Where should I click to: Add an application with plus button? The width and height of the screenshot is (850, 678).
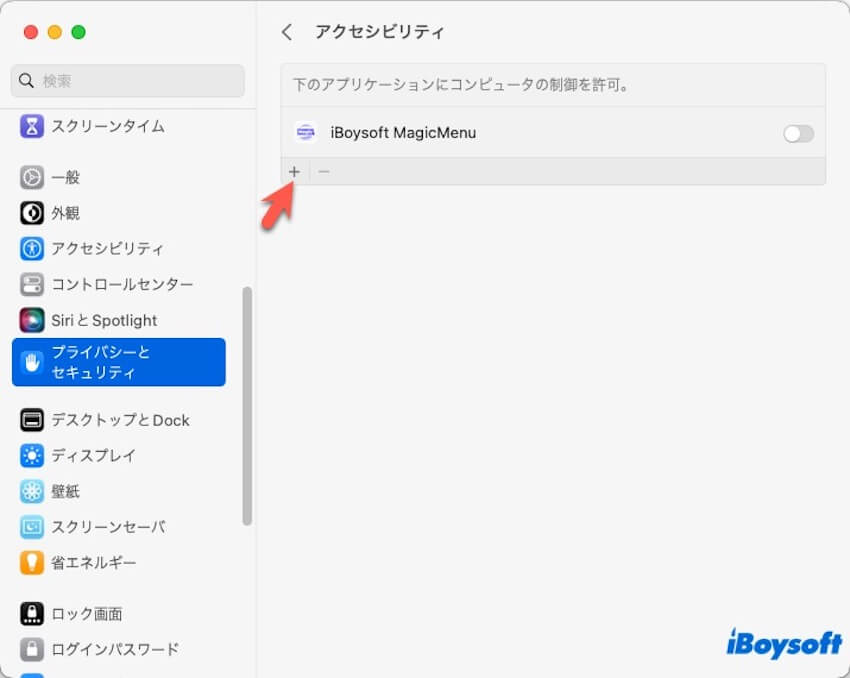(294, 172)
